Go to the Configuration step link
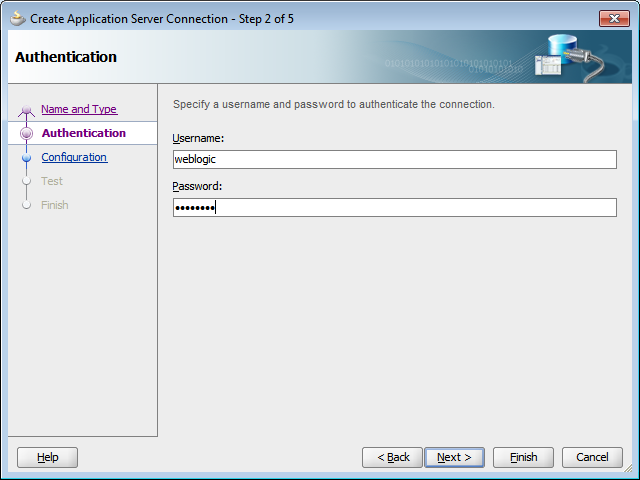Screen dimensions: 640x480 74,157
